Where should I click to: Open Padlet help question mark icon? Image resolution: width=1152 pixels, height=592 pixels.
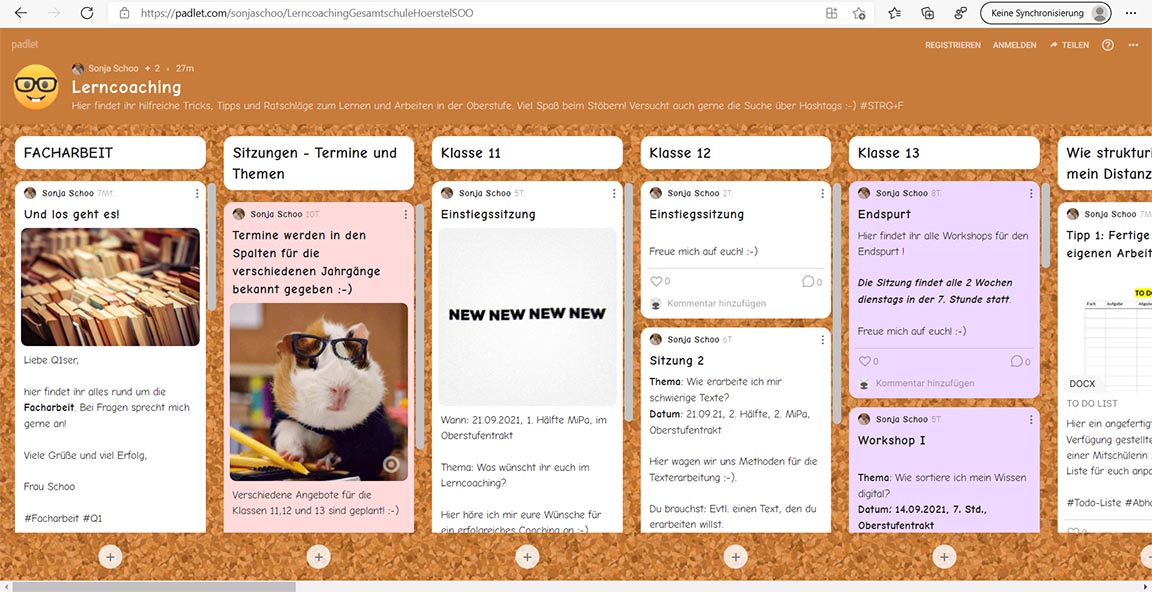(1108, 45)
